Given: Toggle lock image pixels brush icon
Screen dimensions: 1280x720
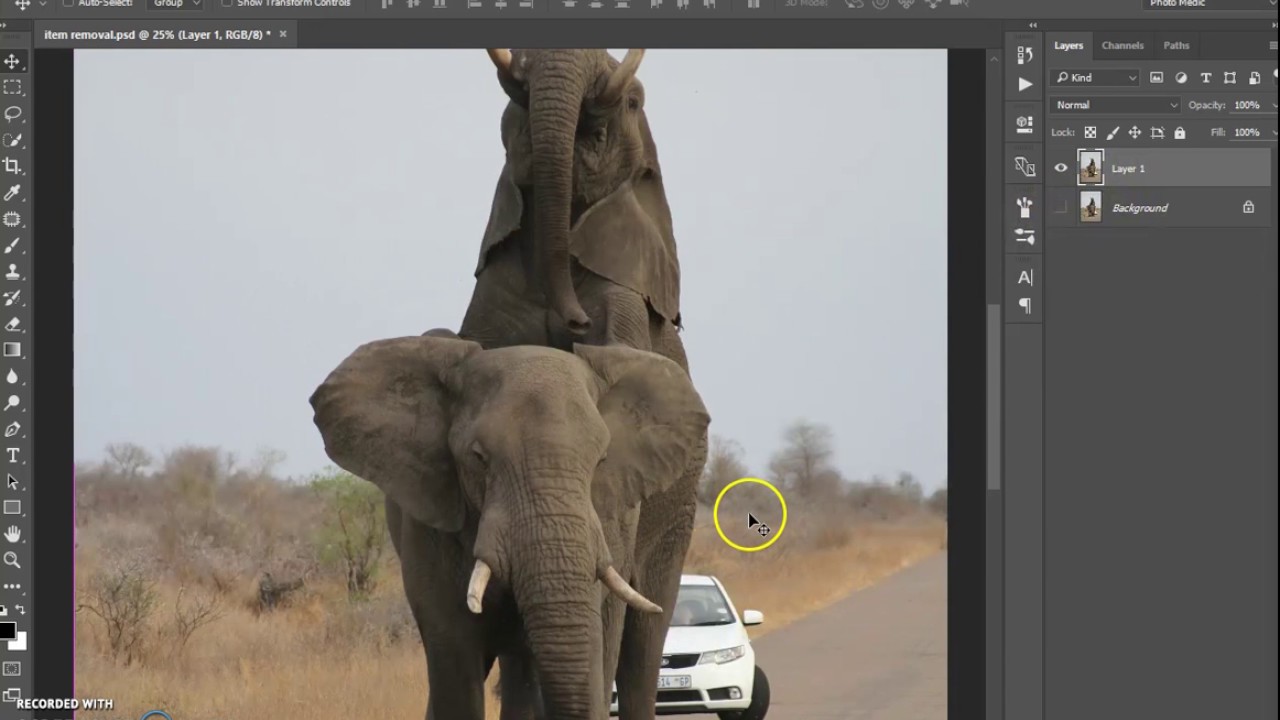Looking at the screenshot, I should (1113, 132).
